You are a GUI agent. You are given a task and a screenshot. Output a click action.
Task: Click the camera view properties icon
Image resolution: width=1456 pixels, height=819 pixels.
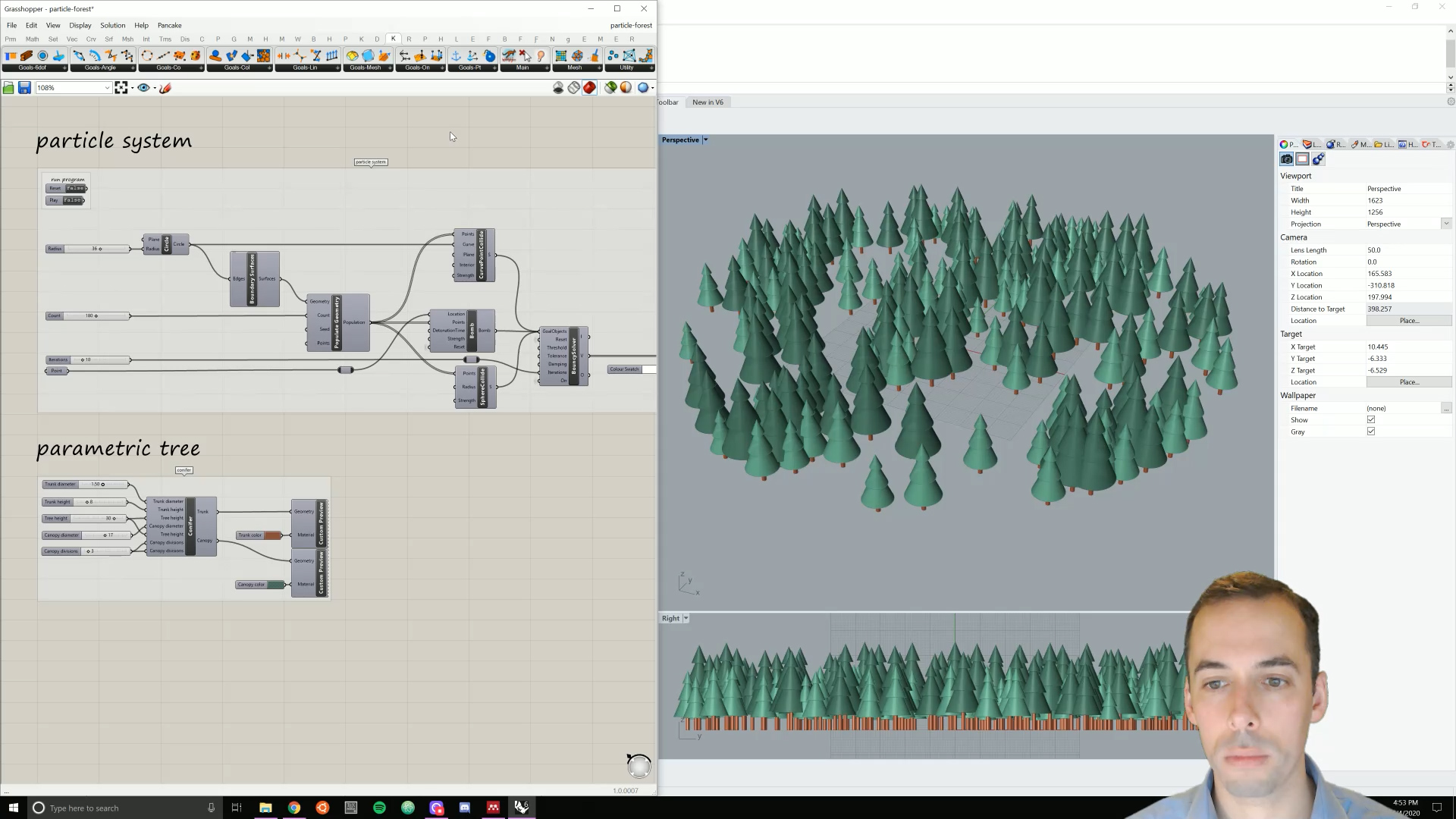(x=1286, y=159)
